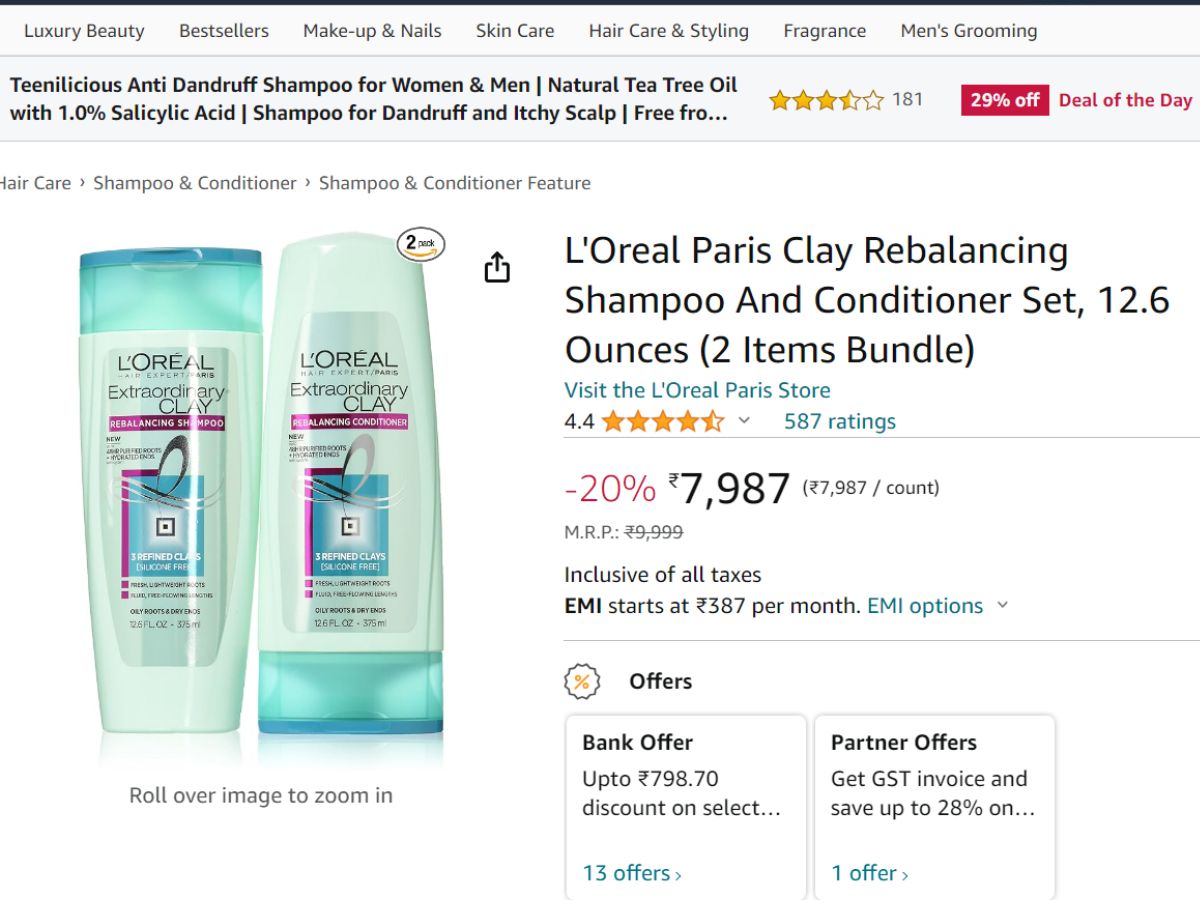Open the Luxury Beauty category
This screenshot has height=900, width=1200.
coord(84,31)
